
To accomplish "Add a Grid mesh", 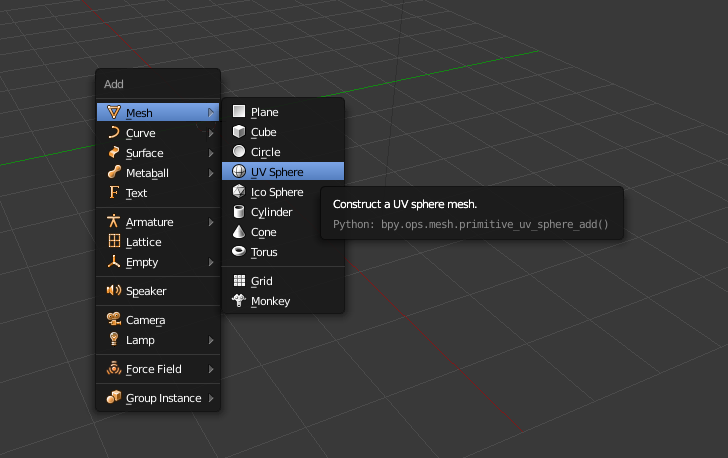I will (x=283, y=281).
